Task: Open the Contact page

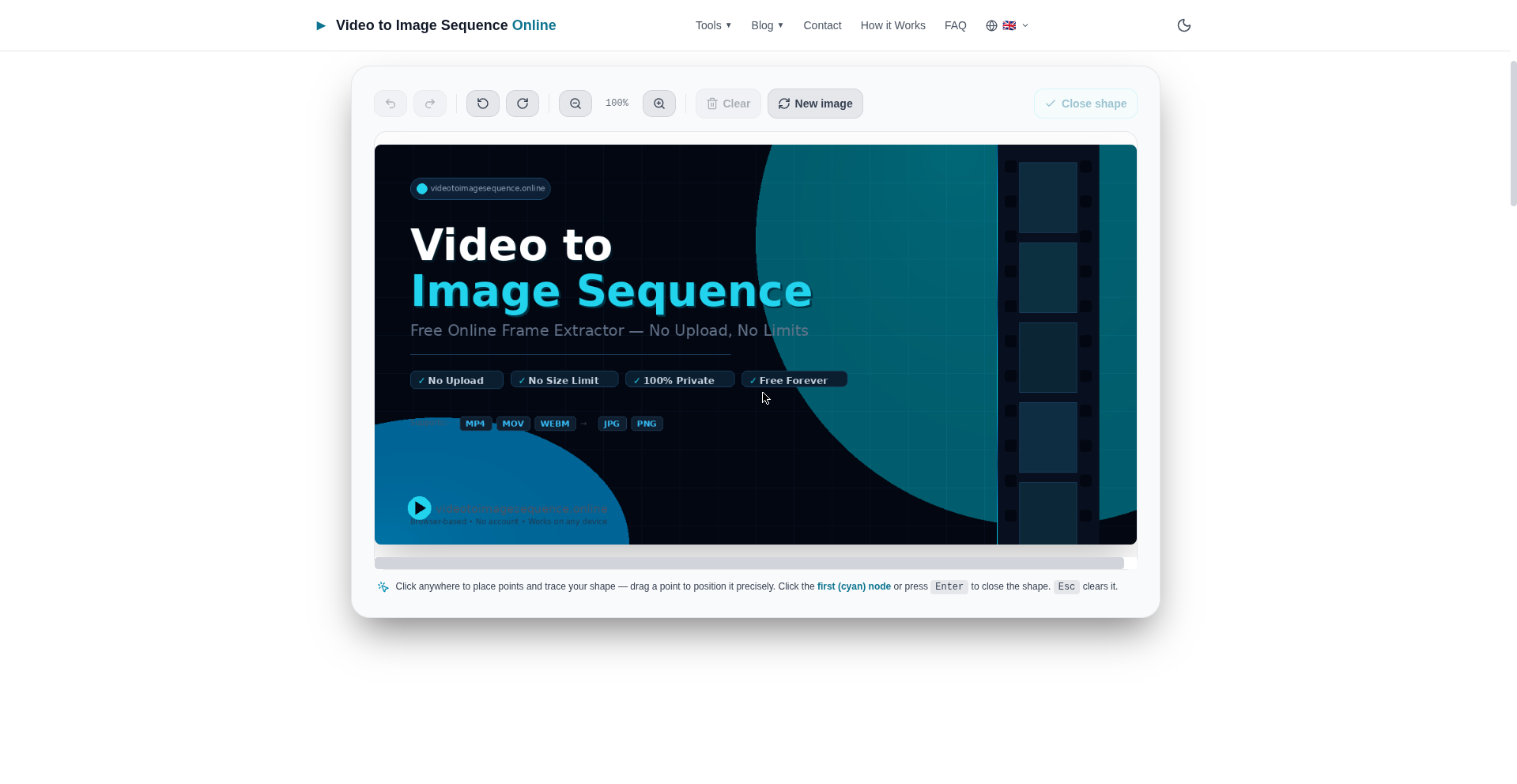Action: tap(822, 25)
